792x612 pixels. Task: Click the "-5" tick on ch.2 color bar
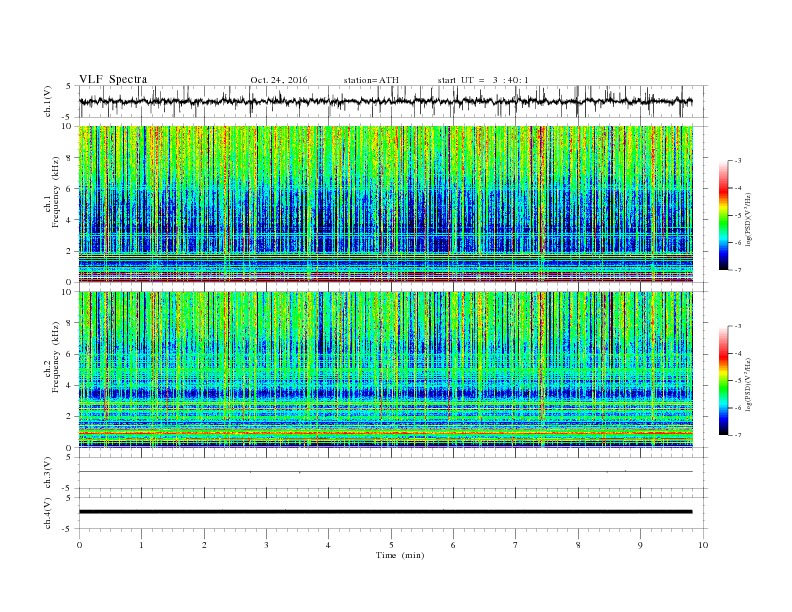pyautogui.click(x=737, y=381)
